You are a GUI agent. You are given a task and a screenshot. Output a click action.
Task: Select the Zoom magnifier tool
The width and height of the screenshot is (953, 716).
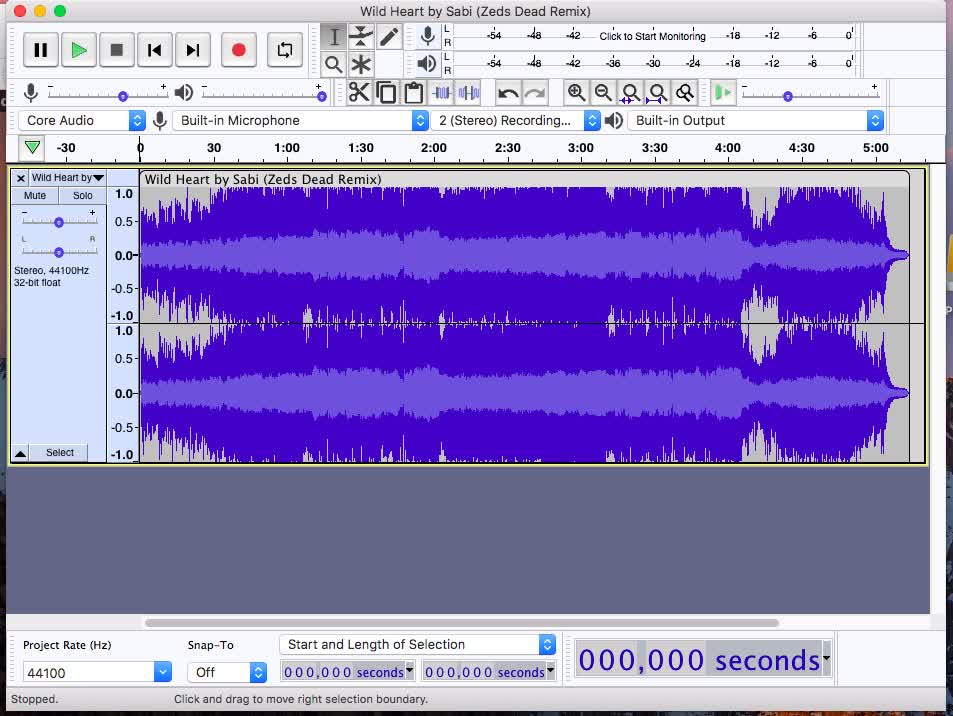coord(333,64)
